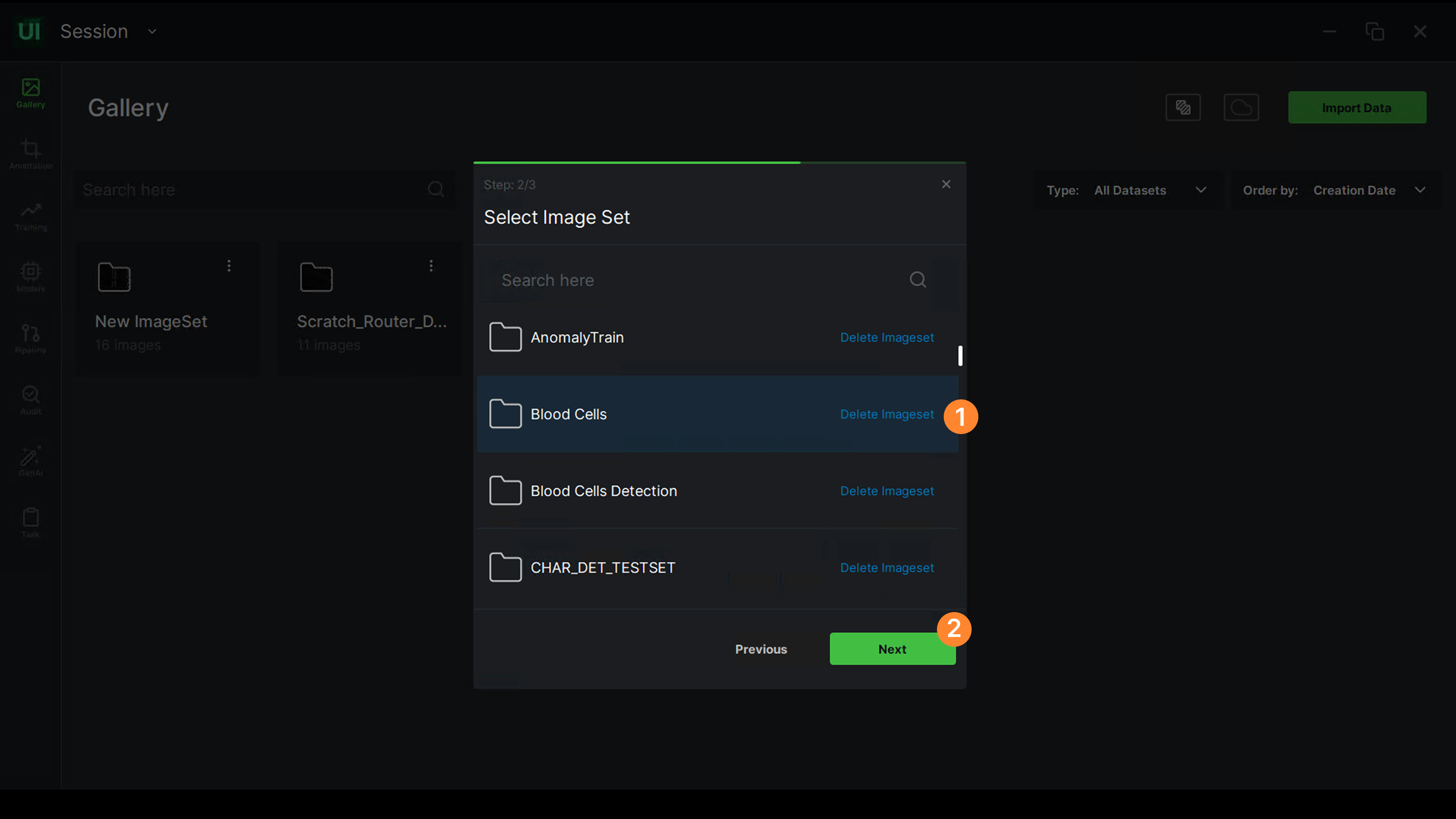Go to the Training sidebar icon

coord(30,215)
